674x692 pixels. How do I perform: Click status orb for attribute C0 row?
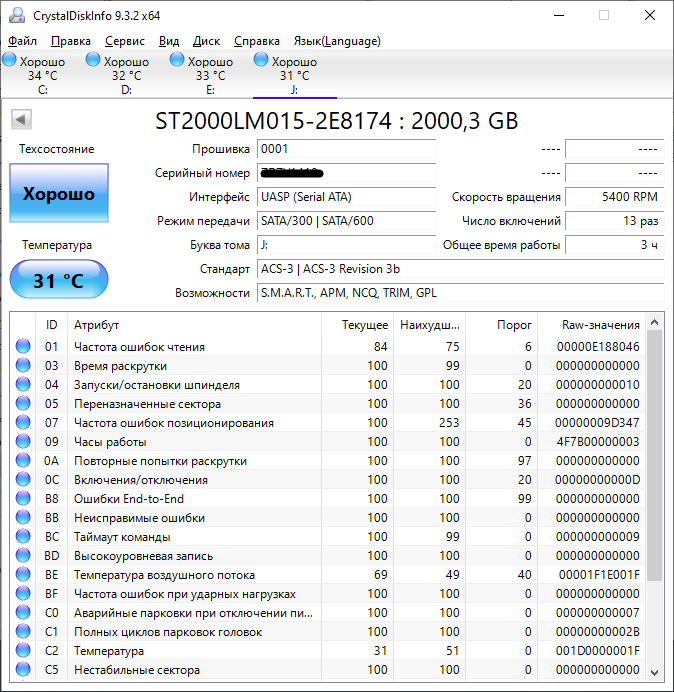click(23, 612)
